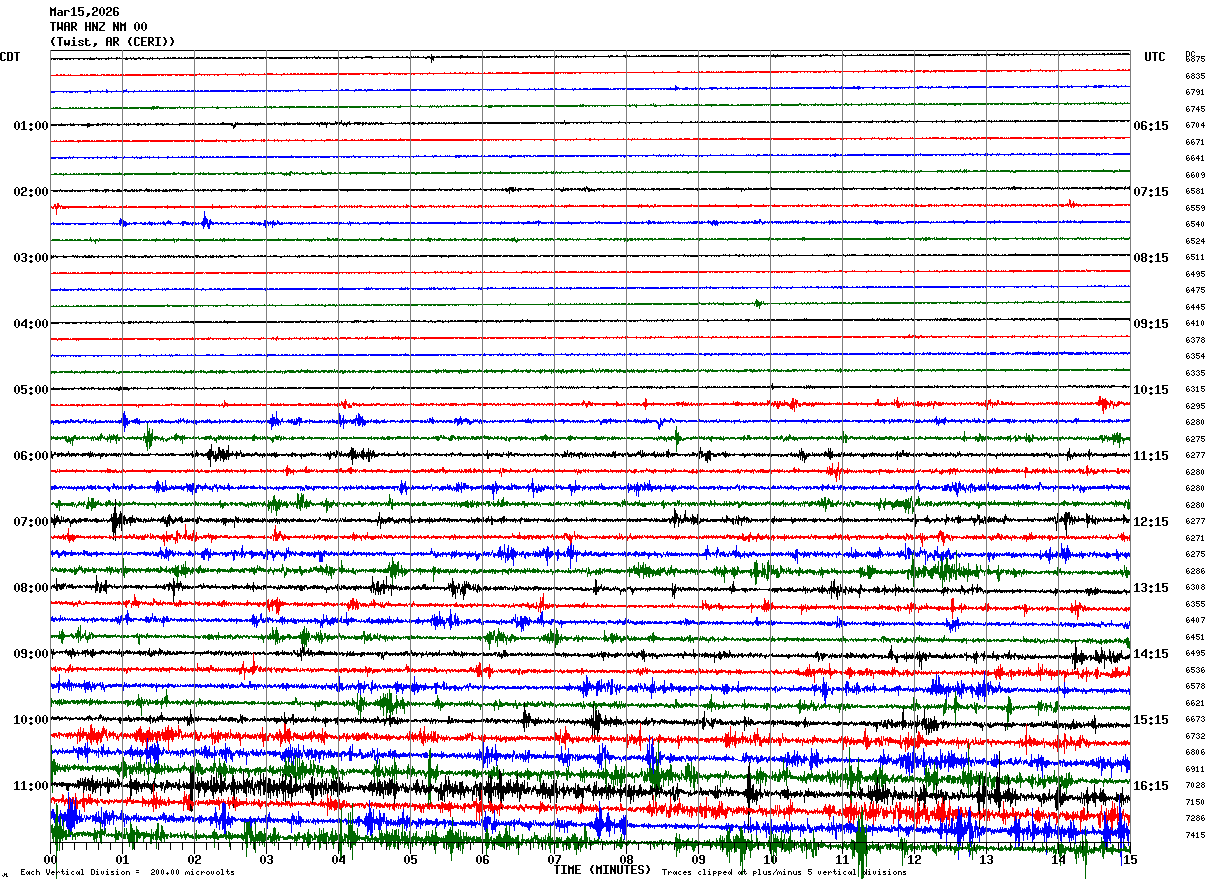
Task: Click the DC offset value 6911
Action: click(x=1195, y=770)
